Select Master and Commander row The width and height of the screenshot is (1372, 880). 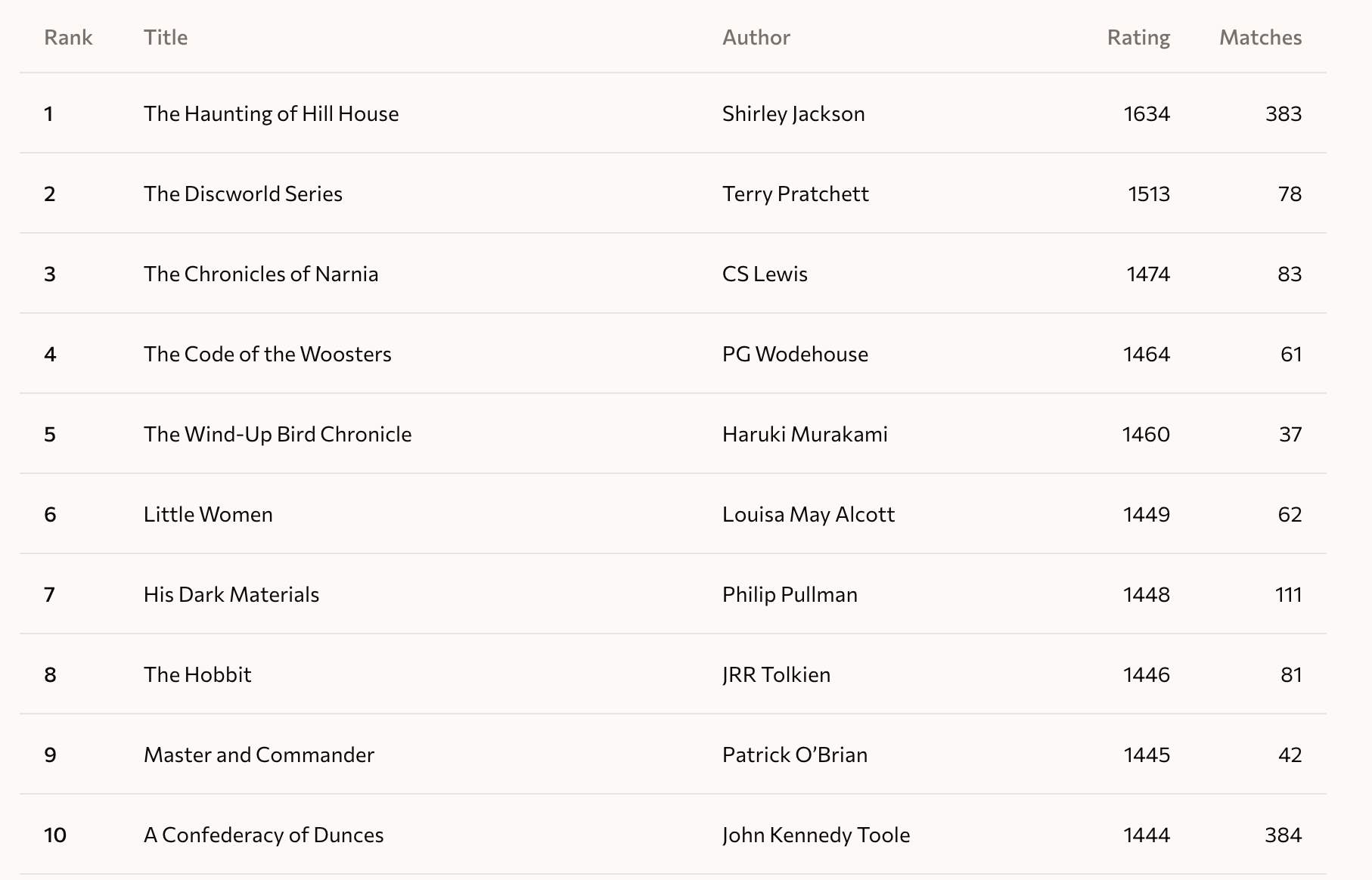click(x=673, y=754)
